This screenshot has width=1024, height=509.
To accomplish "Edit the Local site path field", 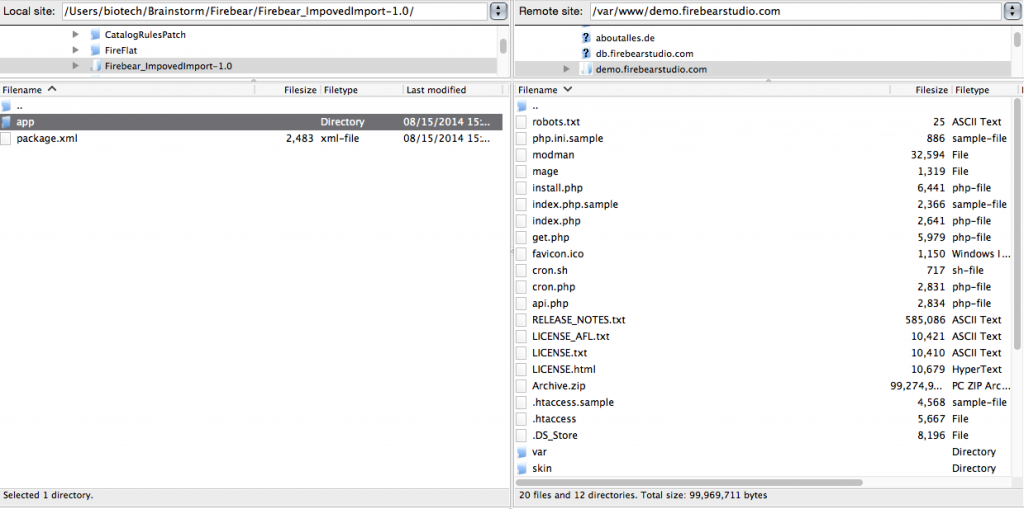I will 275,11.
